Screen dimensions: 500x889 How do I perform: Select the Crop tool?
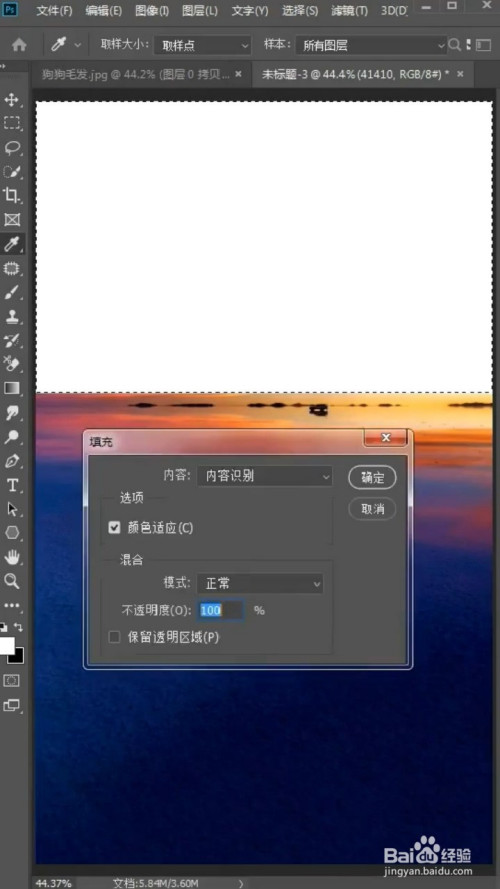tap(11, 196)
